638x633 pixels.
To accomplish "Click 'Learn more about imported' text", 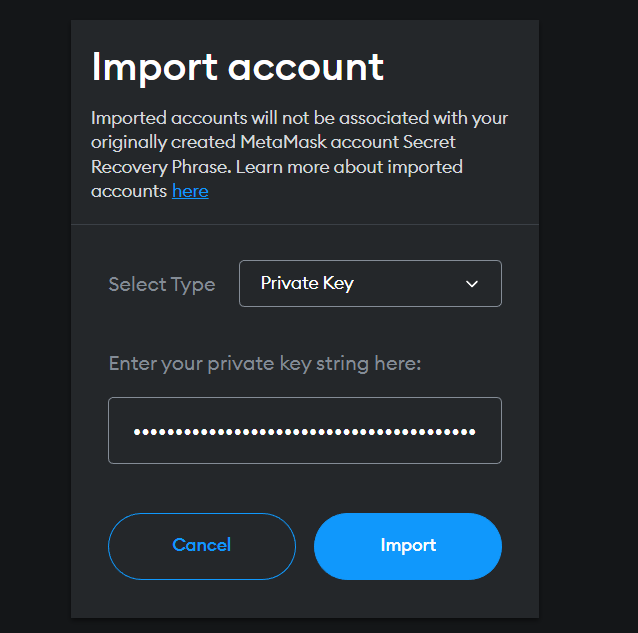I will 350,167.
